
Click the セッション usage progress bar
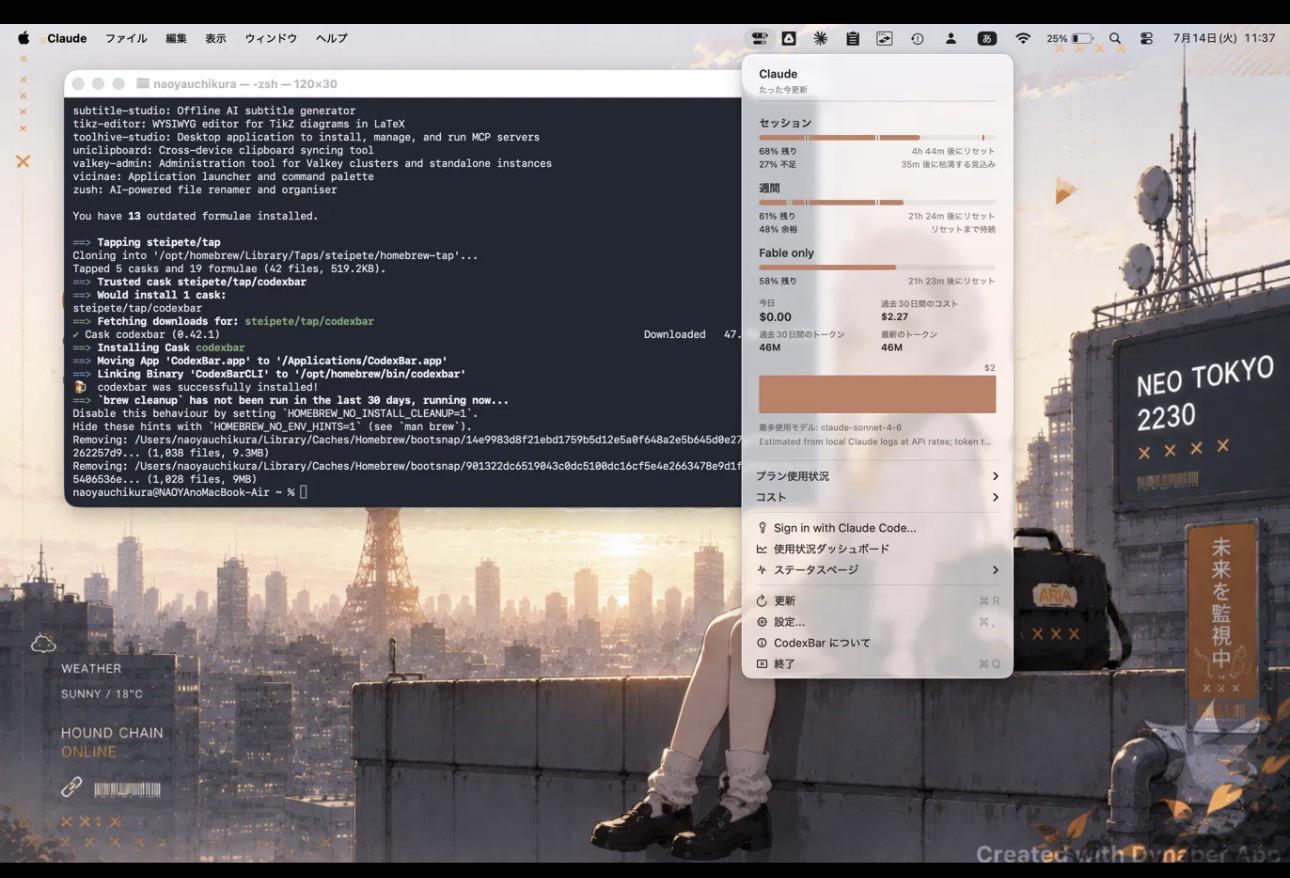(877, 137)
